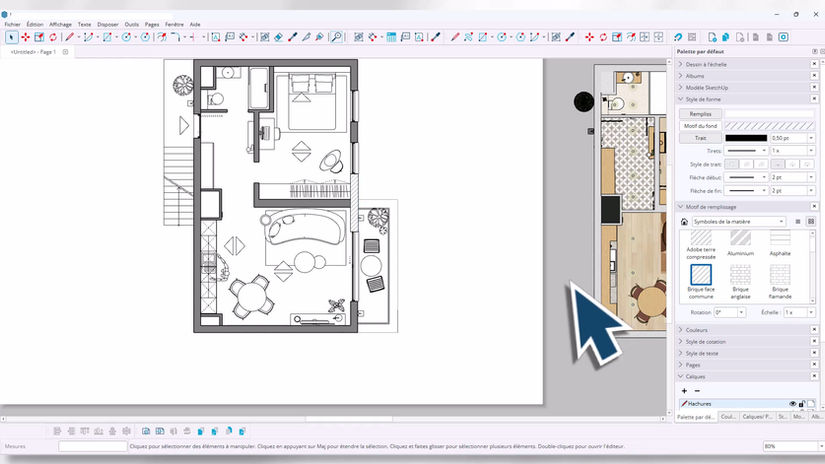The width and height of the screenshot is (825, 464).
Task: Pin the Palette par défaut tray
Action: (814, 52)
